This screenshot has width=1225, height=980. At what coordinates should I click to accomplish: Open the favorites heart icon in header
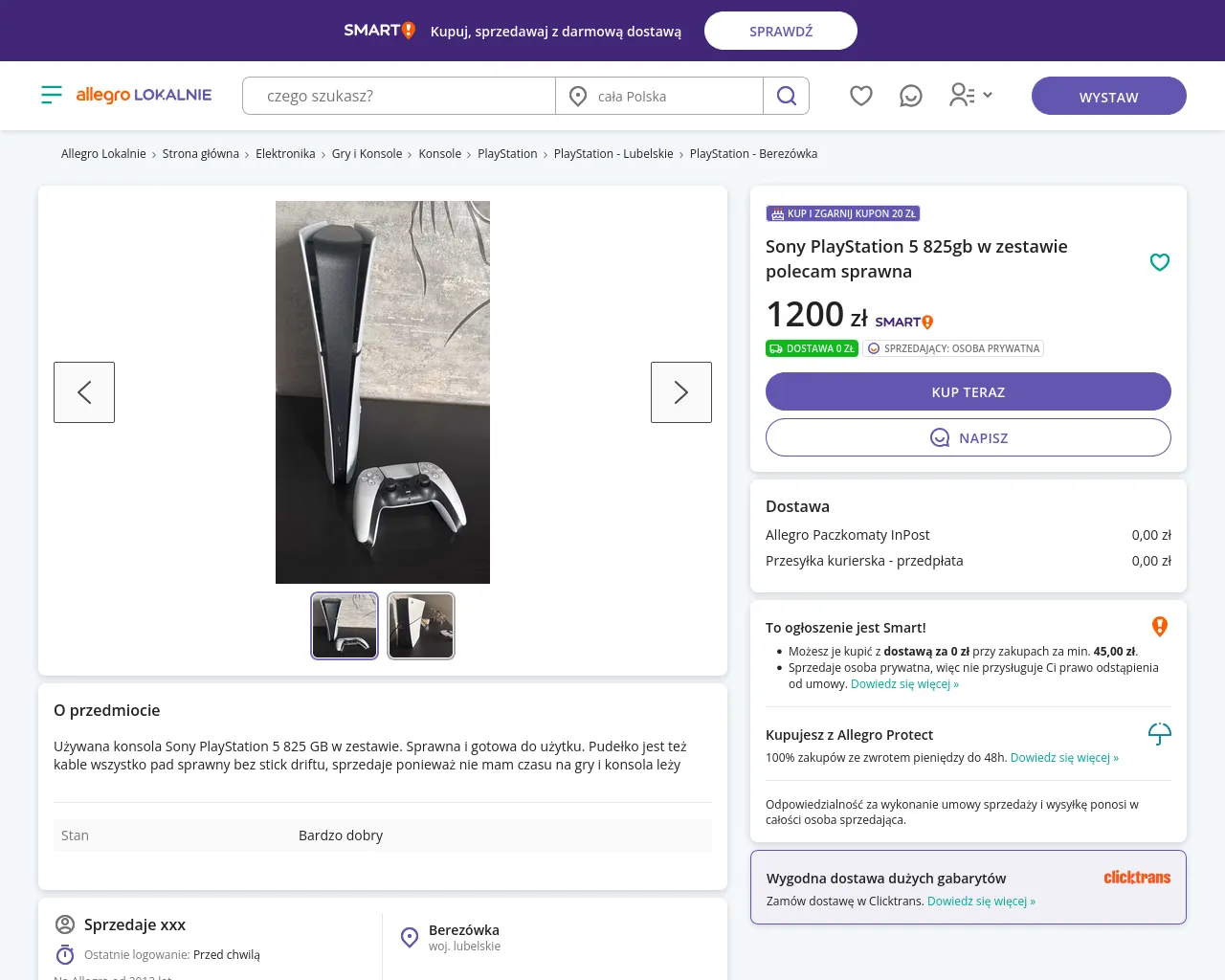(861, 96)
